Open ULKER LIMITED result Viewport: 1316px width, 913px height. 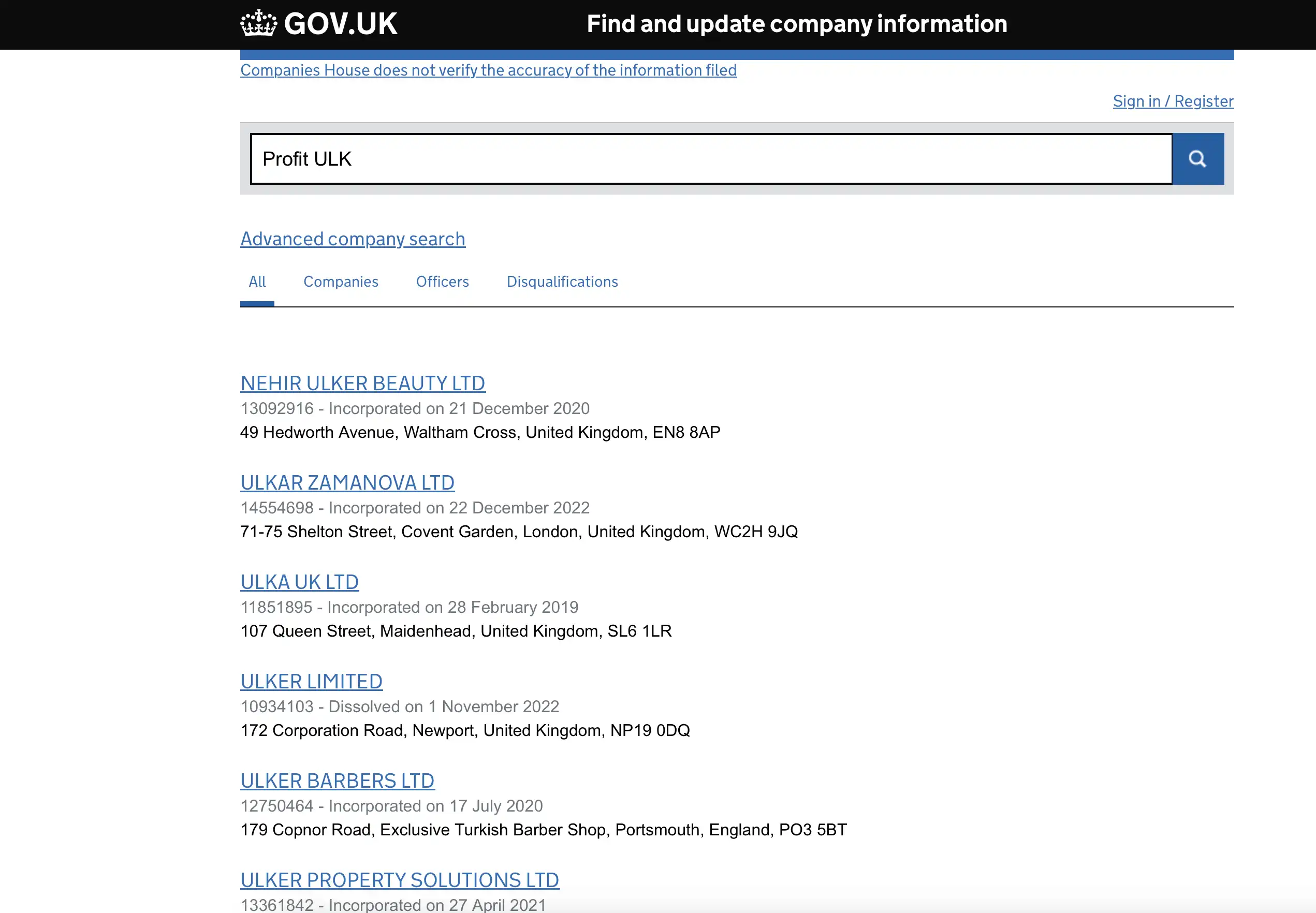pyautogui.click(x=311, y=682)
